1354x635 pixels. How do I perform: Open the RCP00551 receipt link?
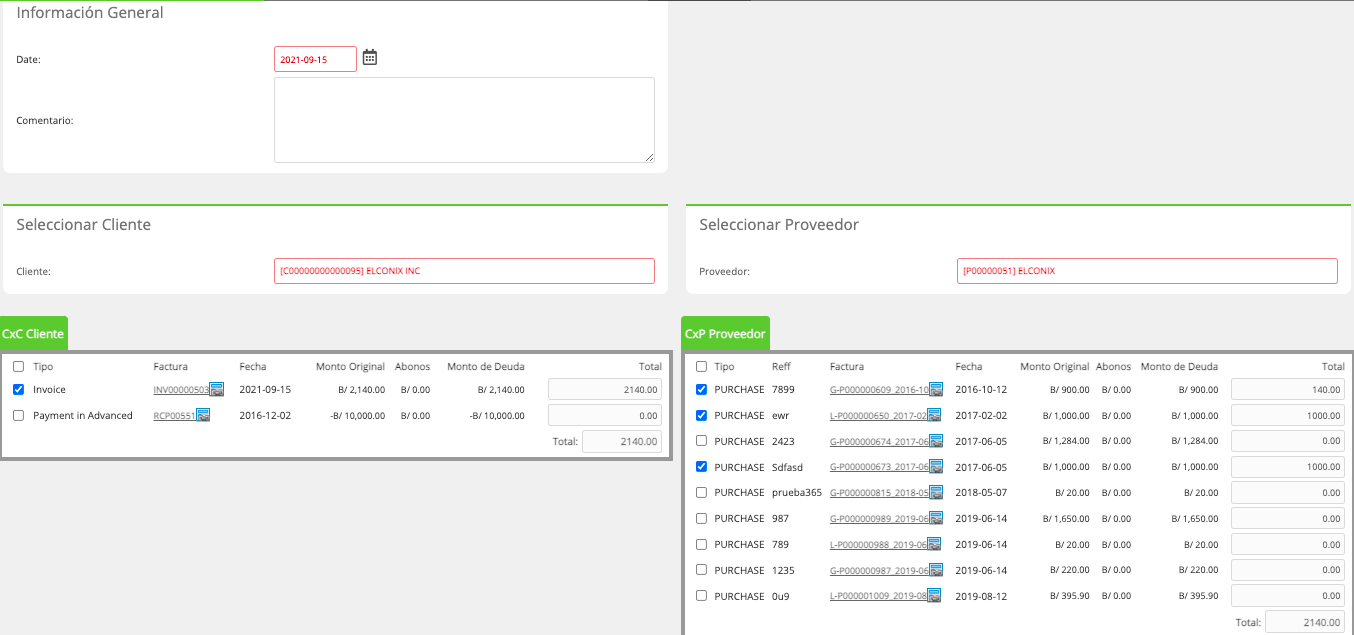click(175, 416)
